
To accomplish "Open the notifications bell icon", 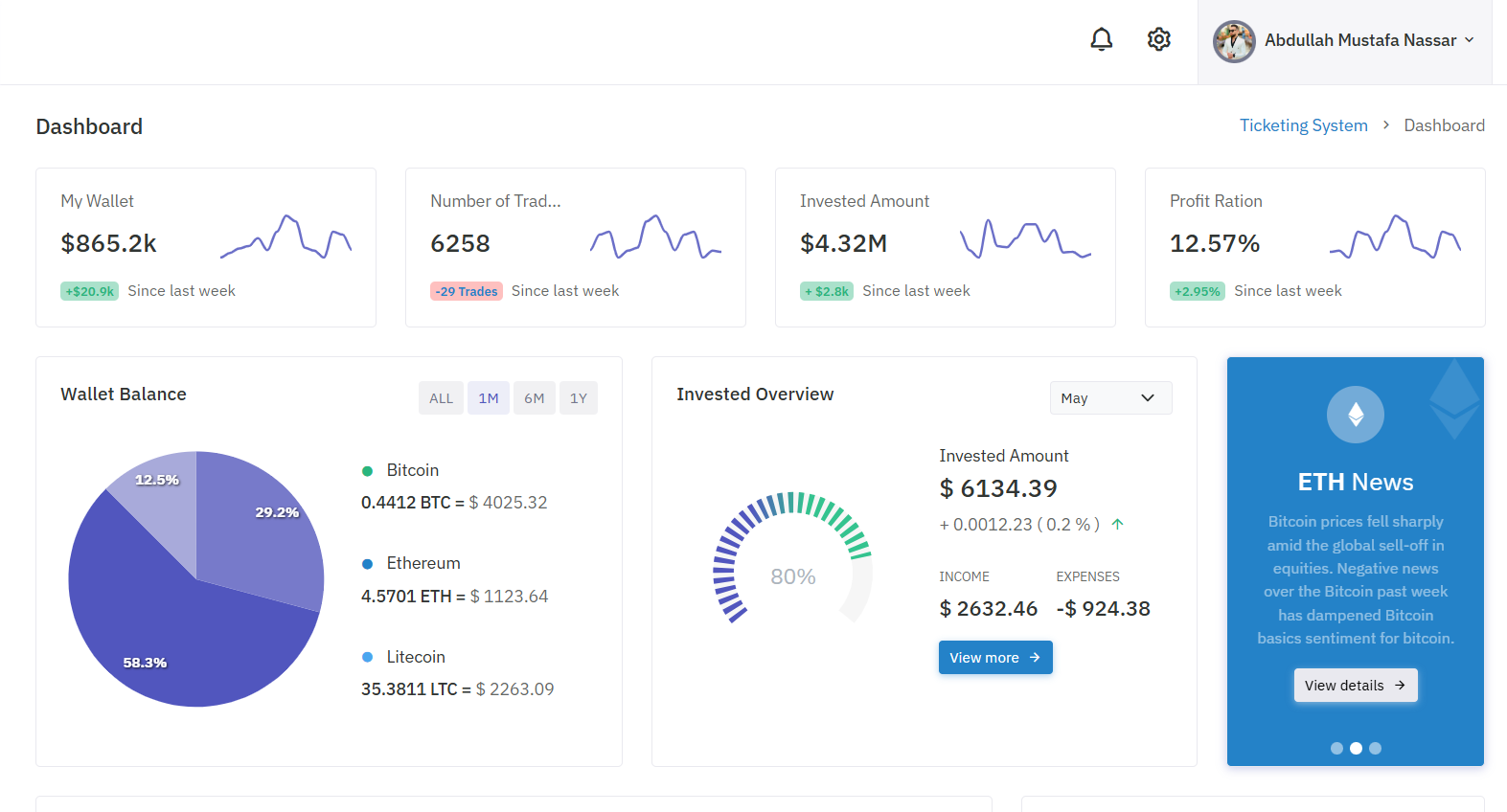I will pyautogui.click(x=1102, y=39).
